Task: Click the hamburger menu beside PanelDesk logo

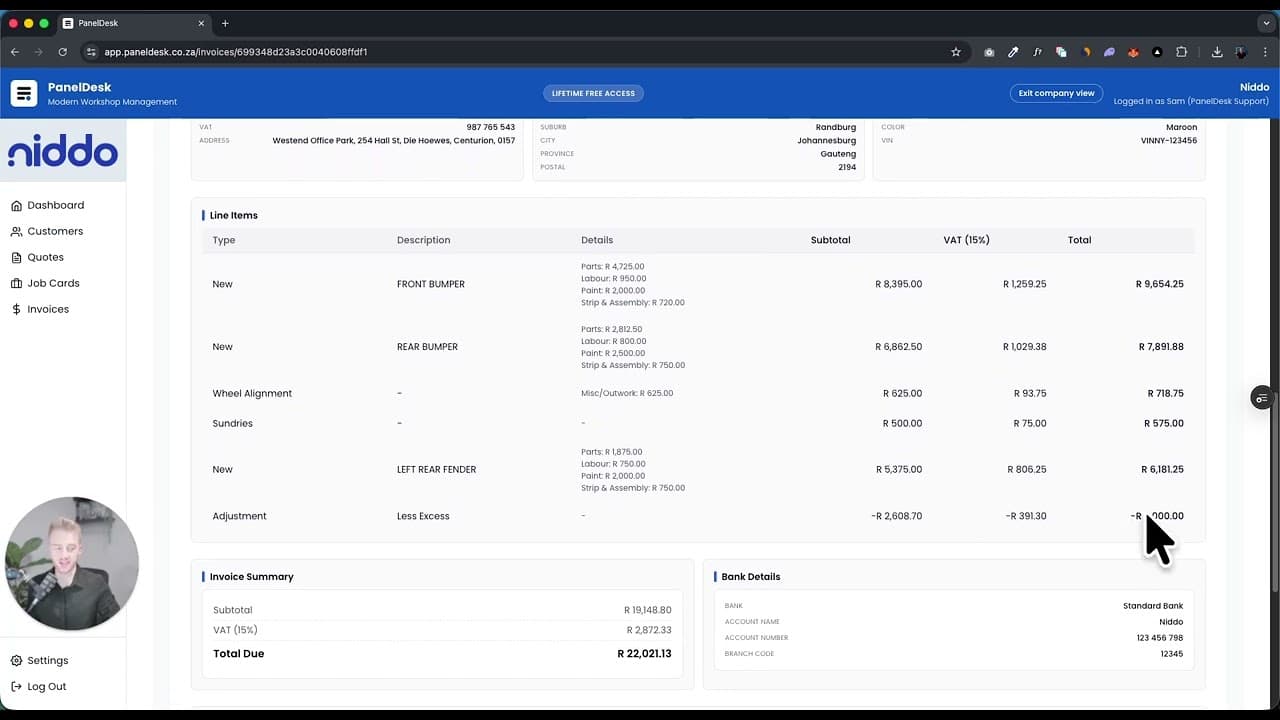Action: point(23,93)
